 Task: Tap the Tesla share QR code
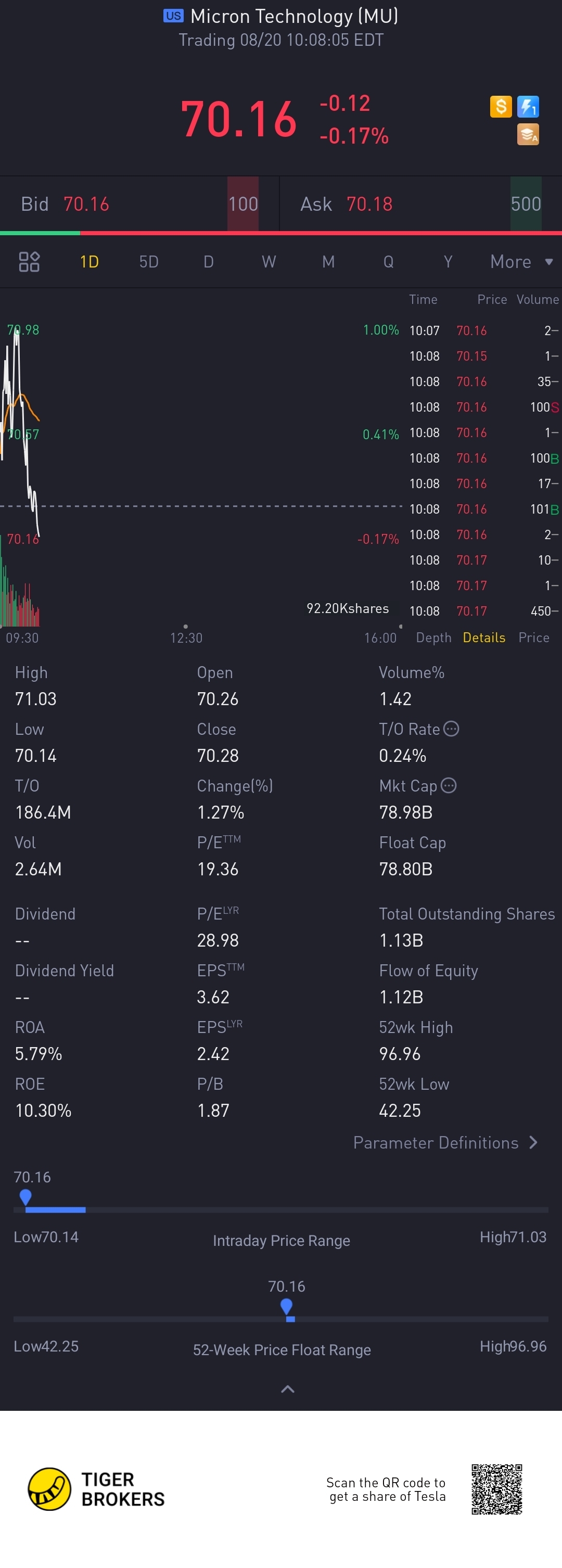(x=496, y=1489)
